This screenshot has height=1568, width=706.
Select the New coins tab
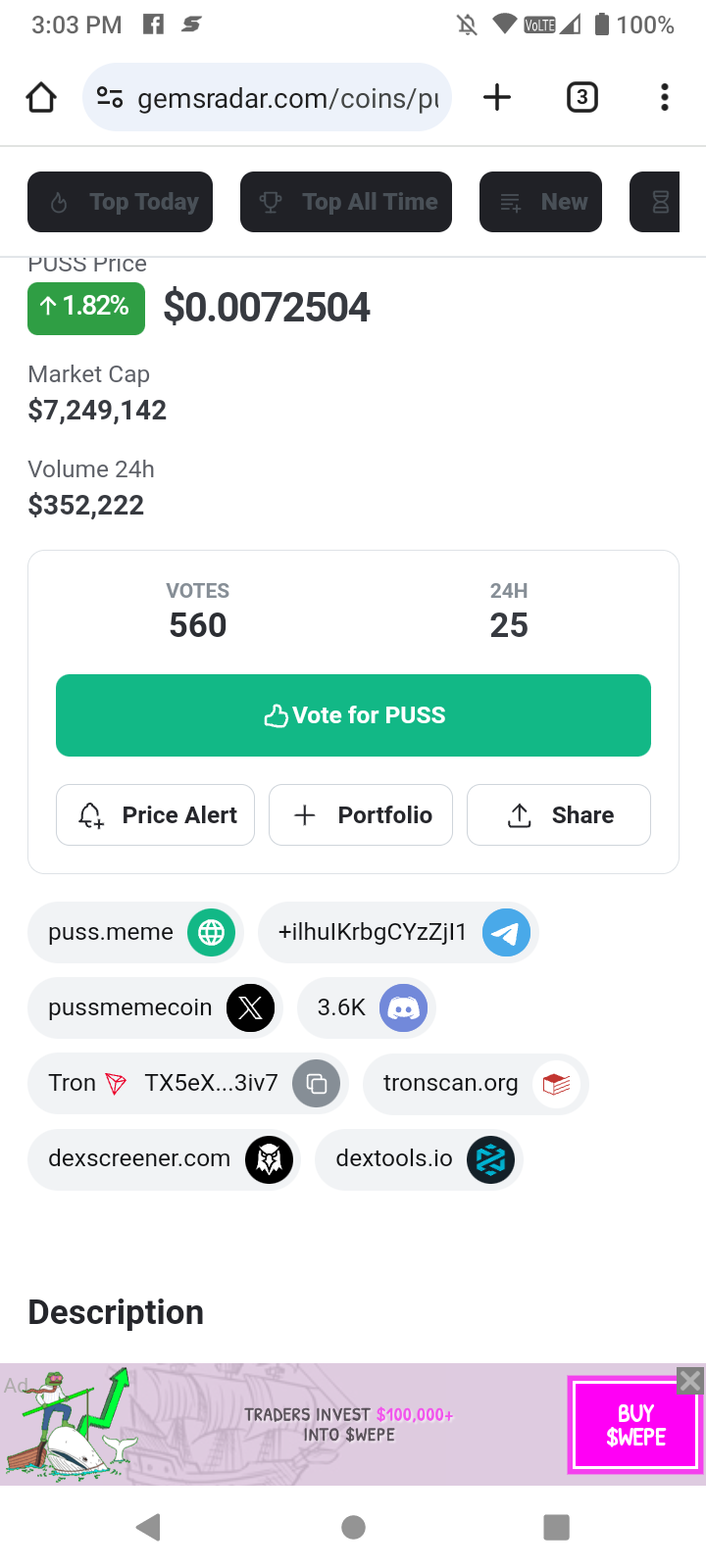tap(540, 202)
